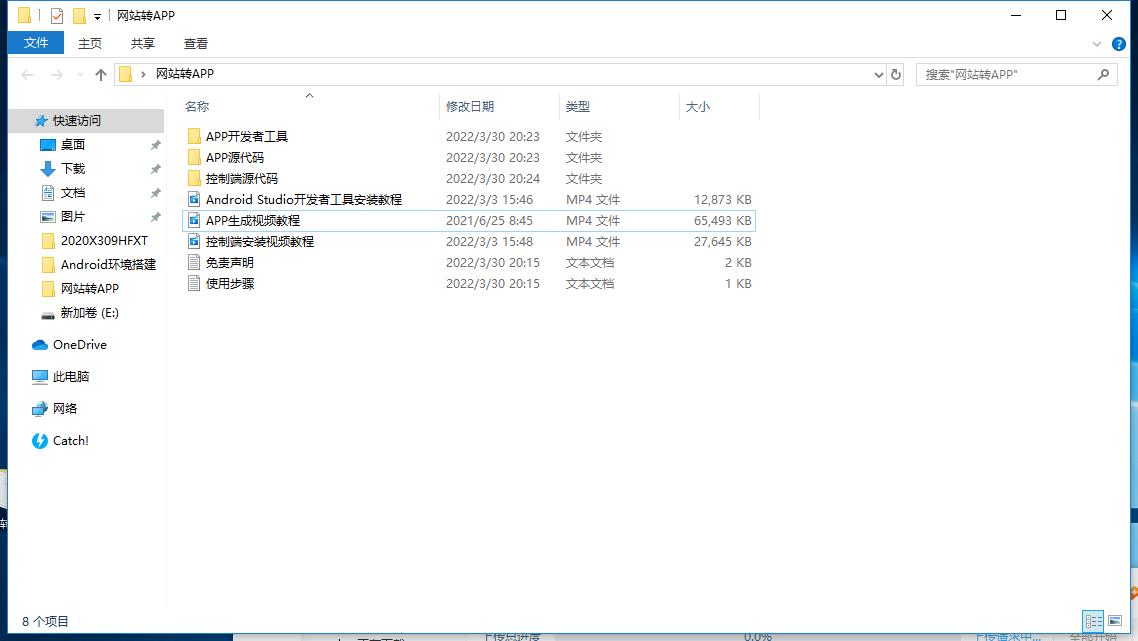Open the Customize Quick Access Toolbar dropdown

[x=97, y=17]
